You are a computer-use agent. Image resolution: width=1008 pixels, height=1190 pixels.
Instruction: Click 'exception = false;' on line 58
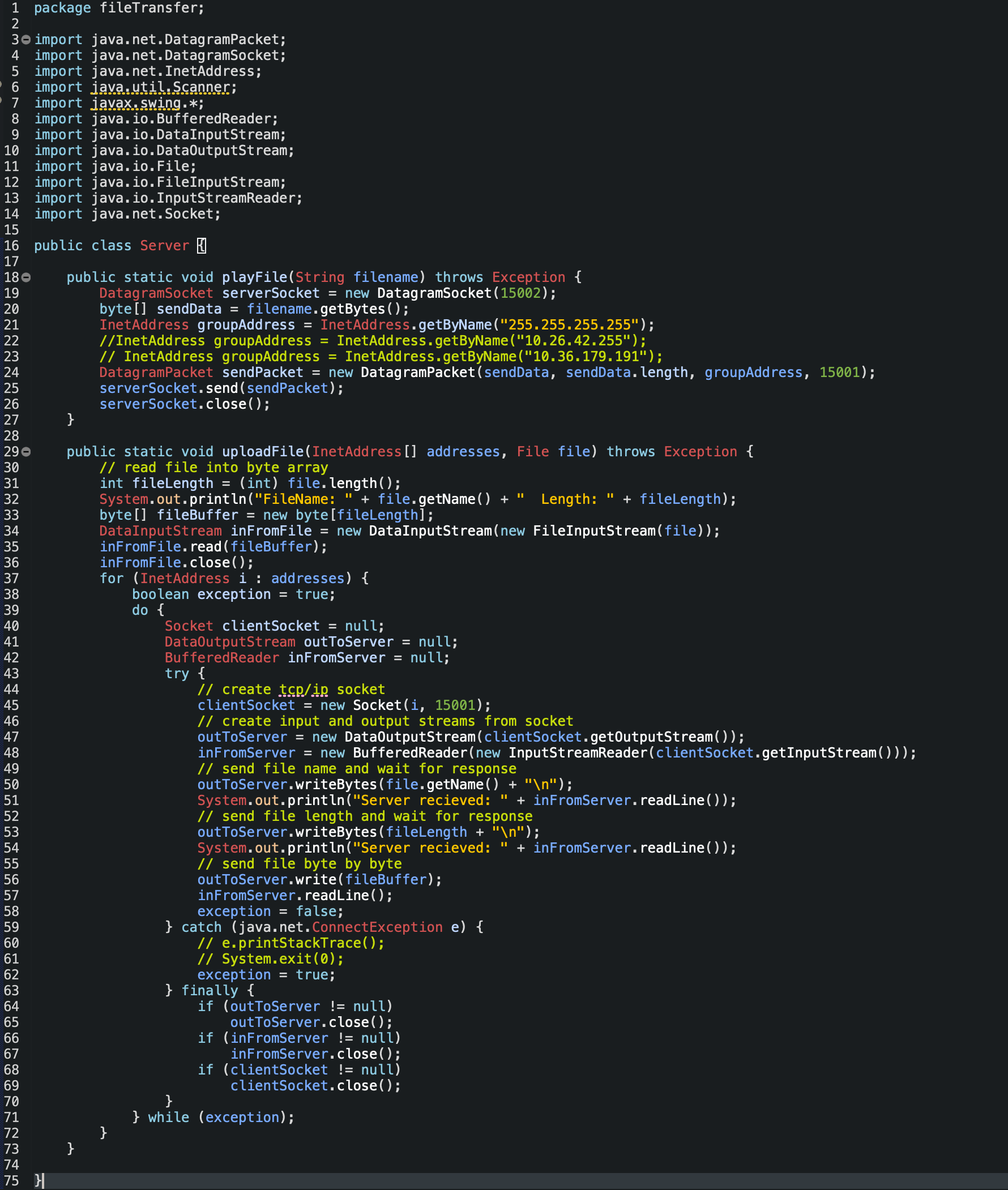[271, 912]
